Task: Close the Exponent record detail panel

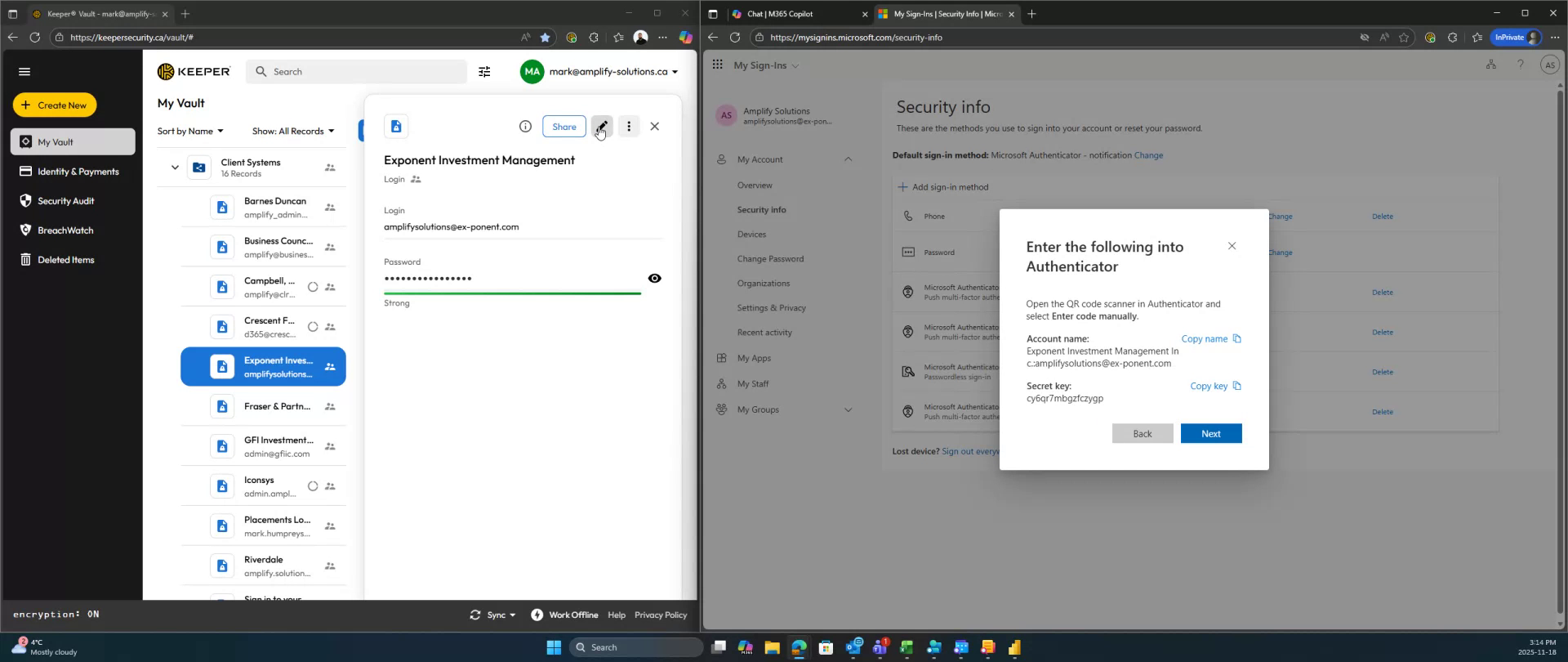Action: click(x=655, y=127)
